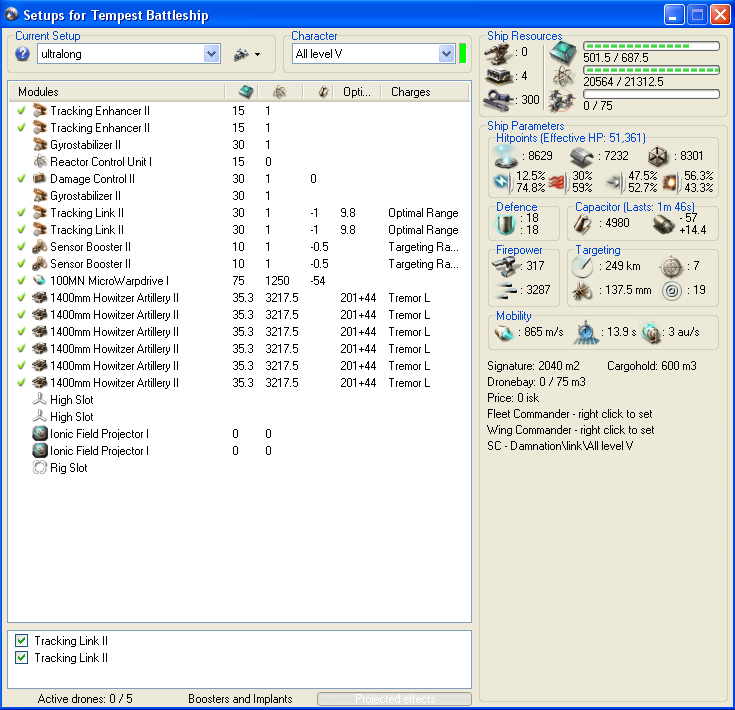Toggle first 1400mm Howitzer Artillery II checkmark
This screenshot has width=735, height=710.
coord(21,298)
